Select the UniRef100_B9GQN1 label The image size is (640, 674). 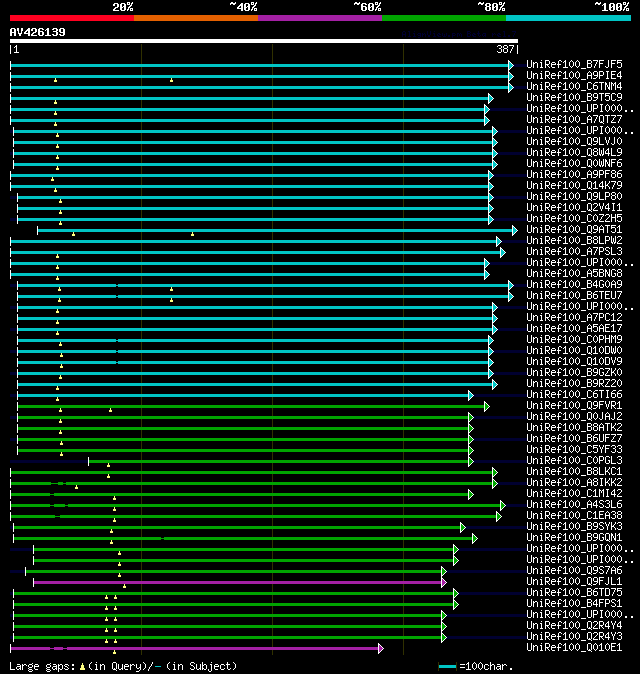point(574,538)
